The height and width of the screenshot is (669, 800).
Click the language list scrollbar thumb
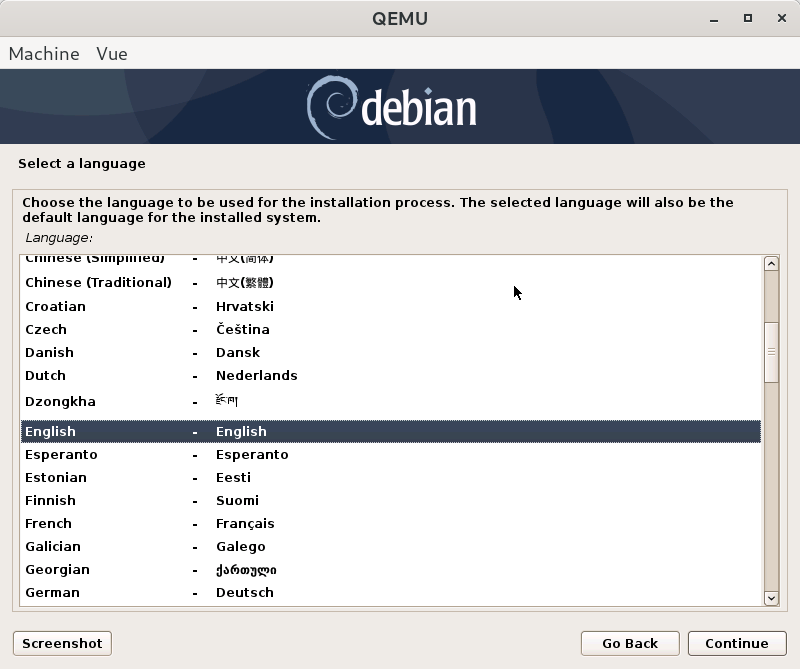click(x=771, y=352)
